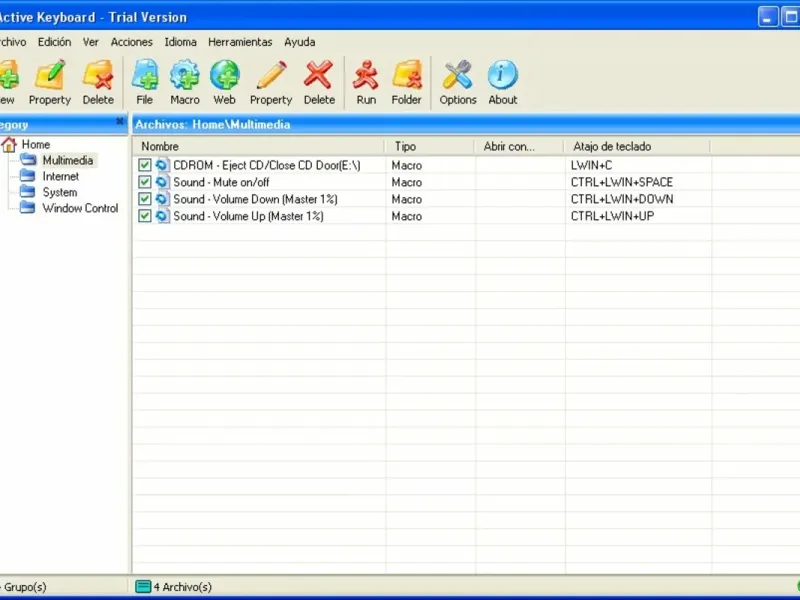Image resolution: width=800 pixels, height=600 pixels.
Task: Open the Ver menu
Action: (x=91, y=42)
